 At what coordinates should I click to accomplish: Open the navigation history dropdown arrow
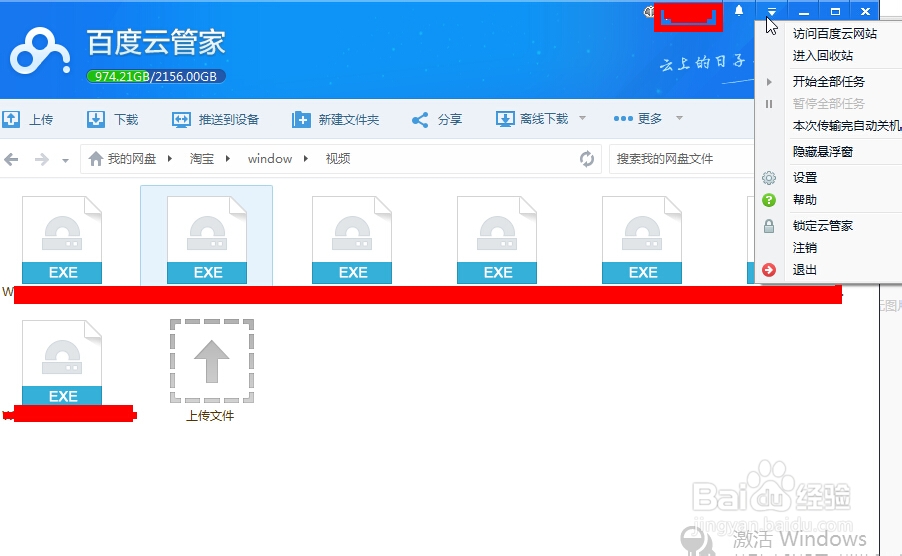tap(66, 160)
